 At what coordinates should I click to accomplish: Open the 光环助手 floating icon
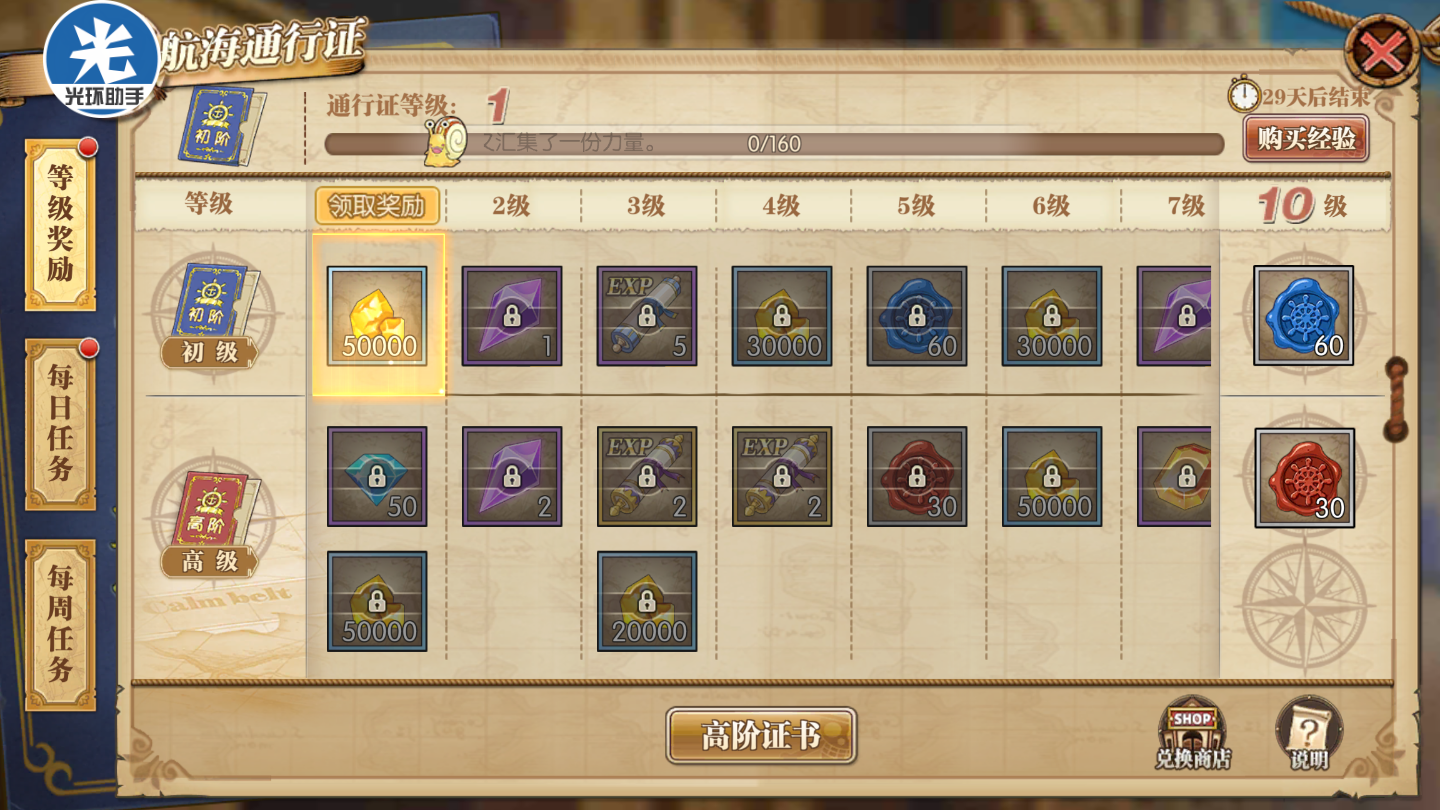[102, 59]
